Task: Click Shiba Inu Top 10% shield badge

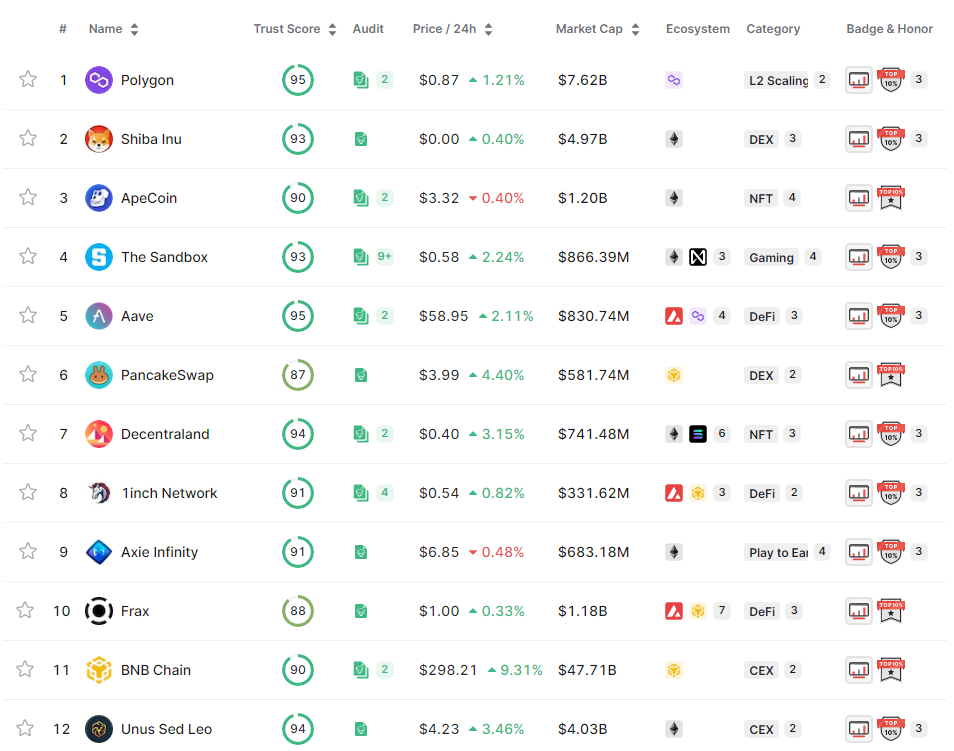Action: pos(891,139)
